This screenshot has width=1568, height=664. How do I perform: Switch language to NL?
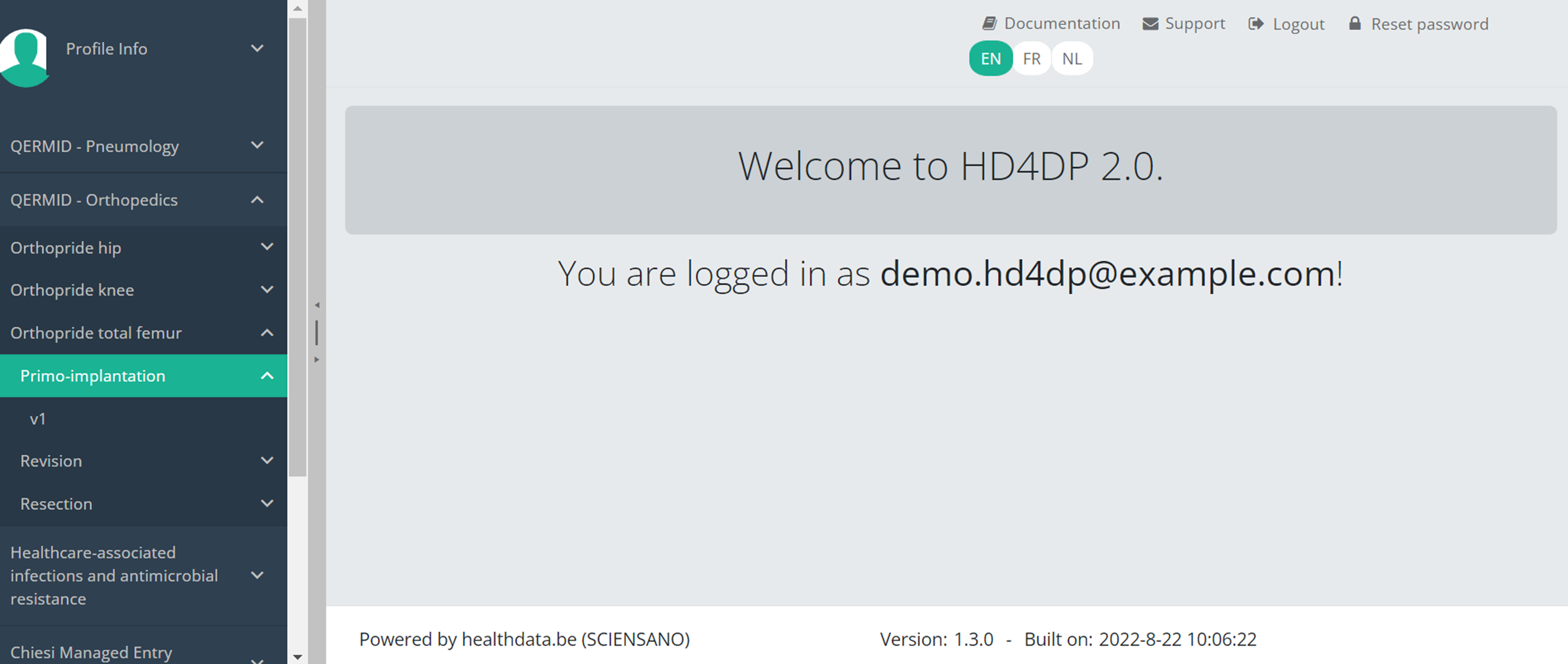1071,59
